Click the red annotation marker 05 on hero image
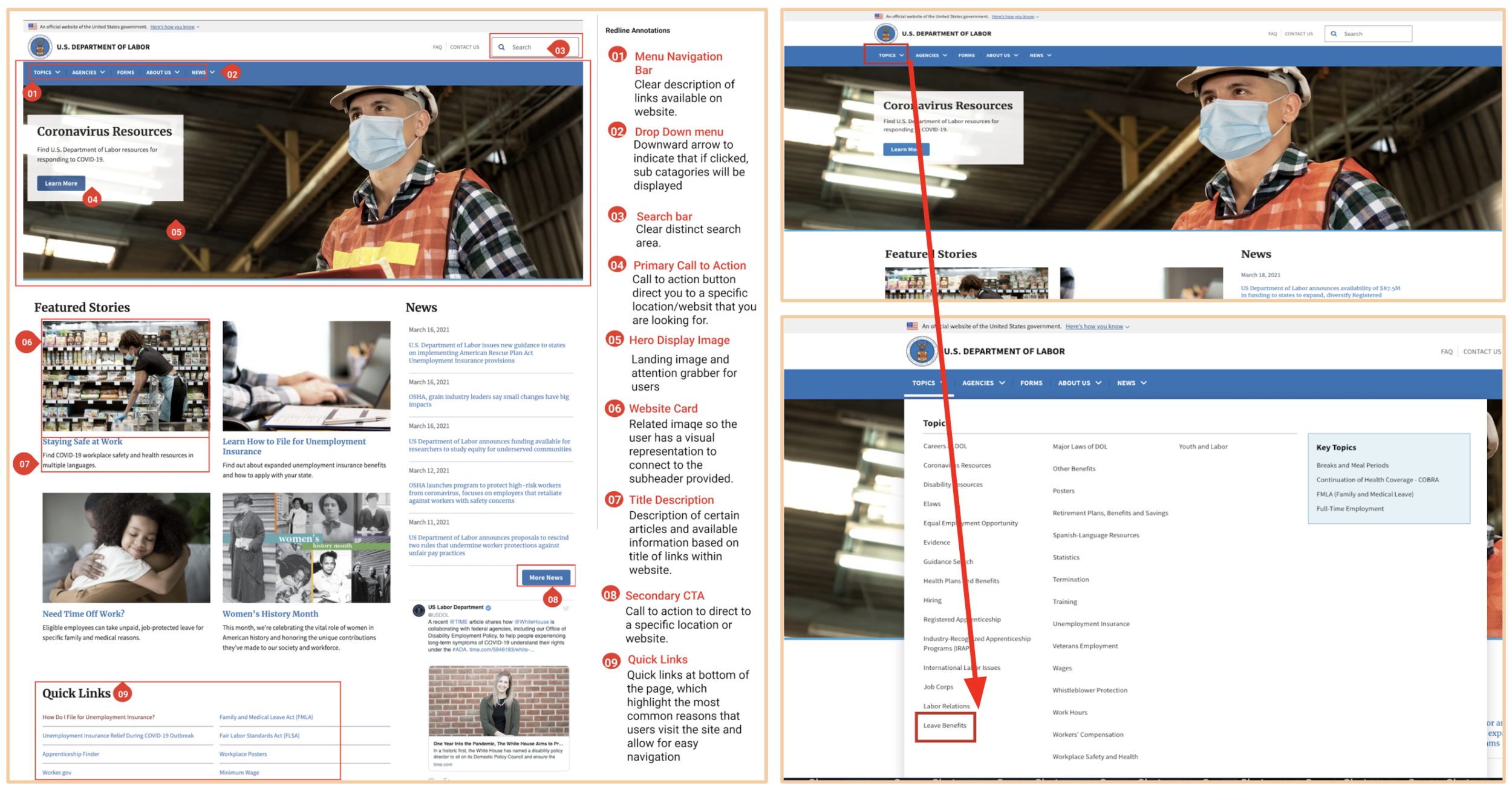 click(x=176, y=231)
